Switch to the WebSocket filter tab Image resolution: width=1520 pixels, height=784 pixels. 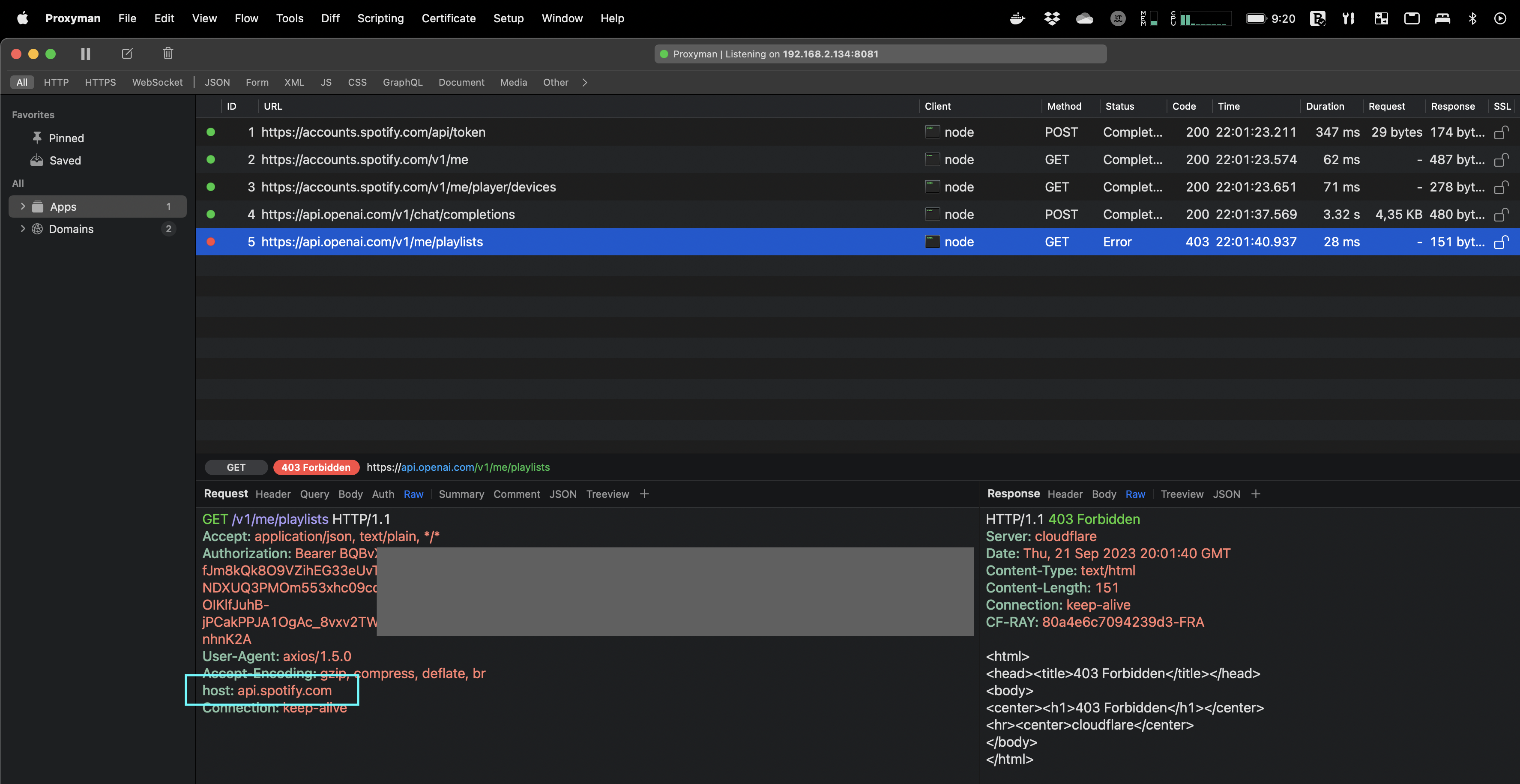pos(157,82)
